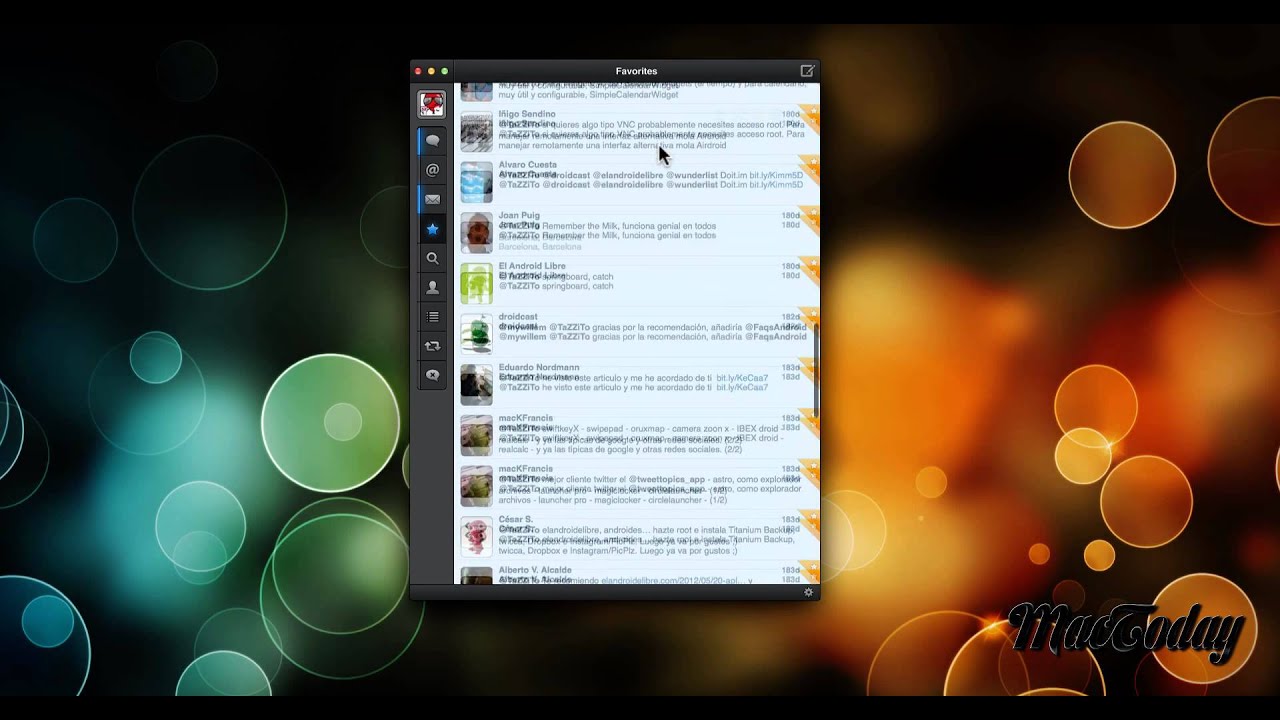Viewport: 1280px width, 720px height.
Task: Click the Favorites window title
Action: pos(636,71)
